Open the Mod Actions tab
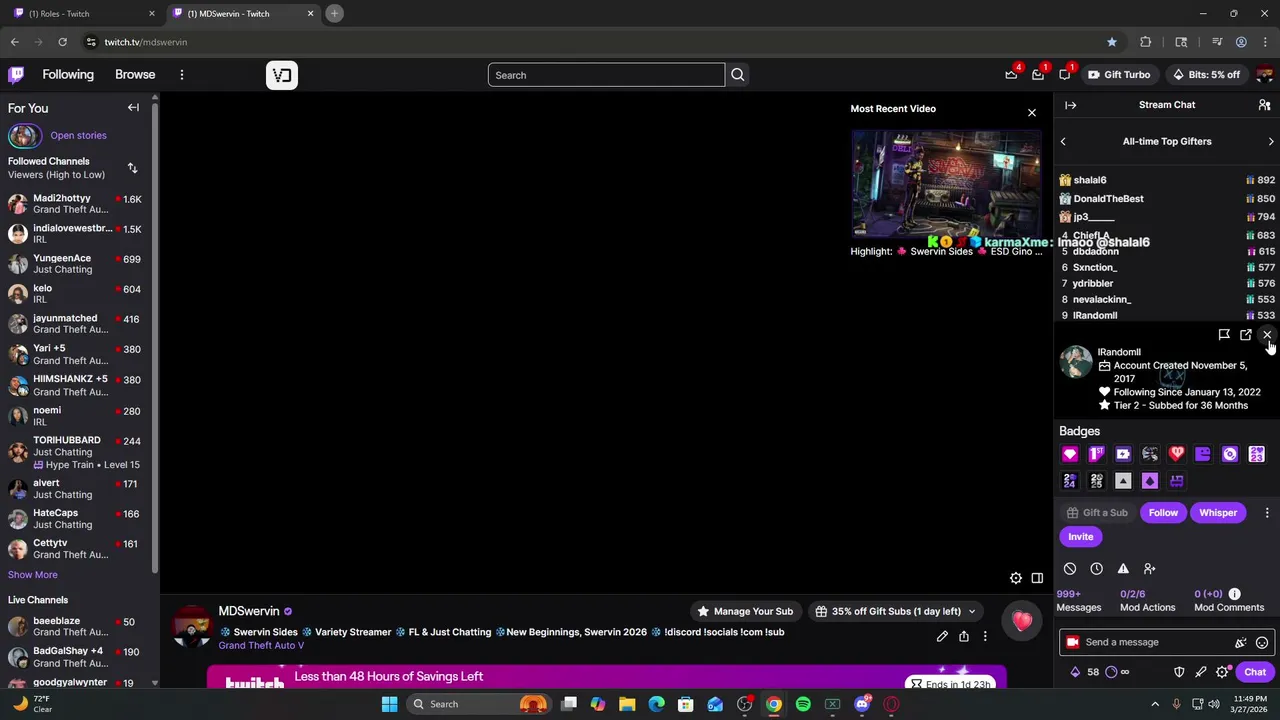The image size is (1280, 720). click(1147, 600)
